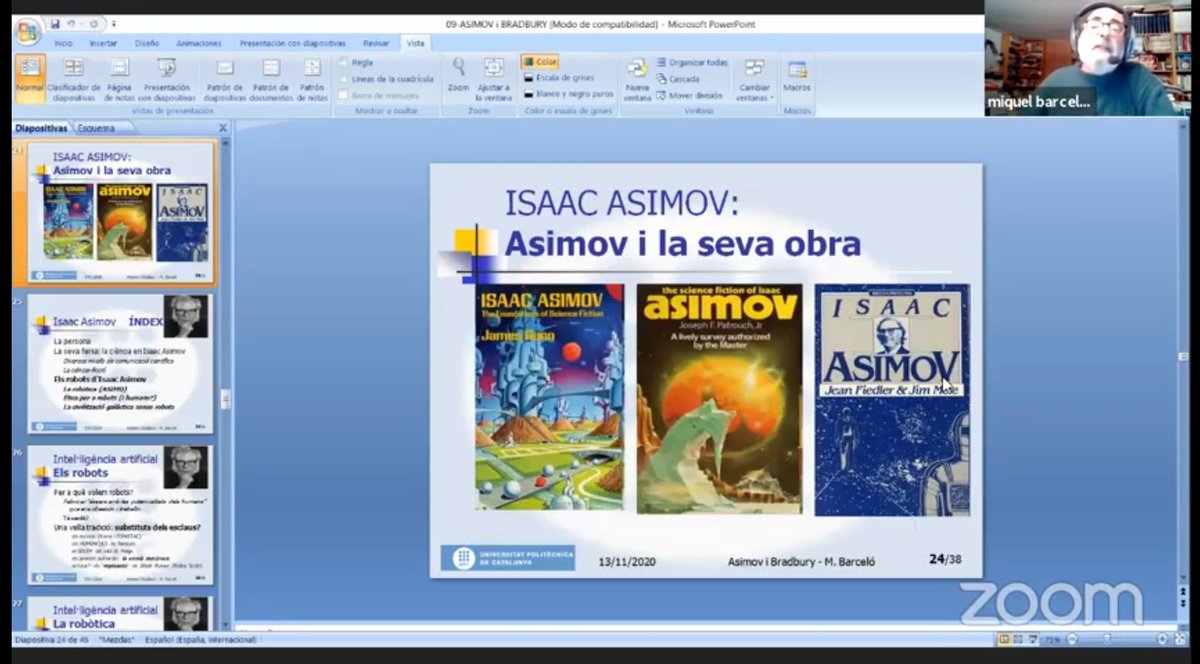This screenshot has height=664, width=1200.
Task: Open the Animaciones ribbon tab
Action: click(199, 43)
